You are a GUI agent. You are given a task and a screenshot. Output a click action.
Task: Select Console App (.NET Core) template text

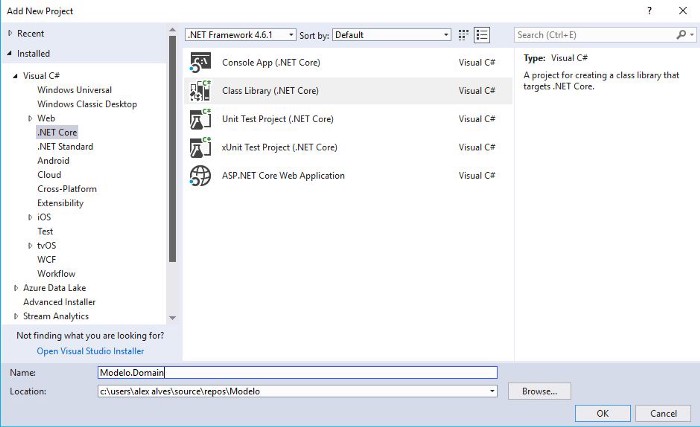point(271,63)
